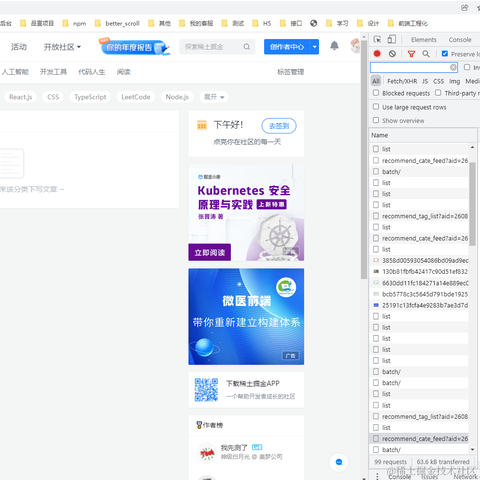
Task: Click the web page vertical scrollbar
Action: [x=364, y=160]
